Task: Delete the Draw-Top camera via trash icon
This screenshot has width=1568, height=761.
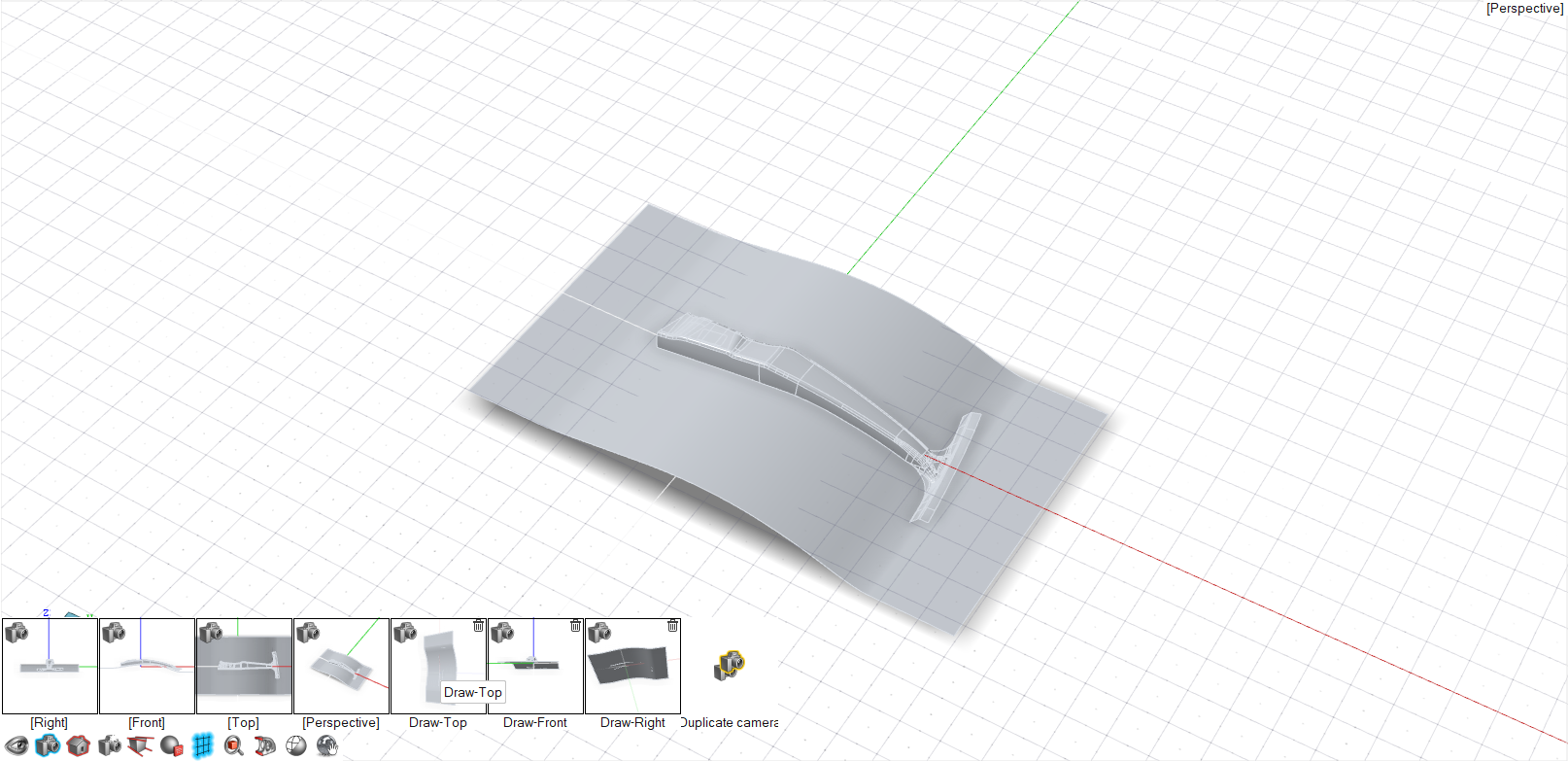Action: (x=478, y=626)
